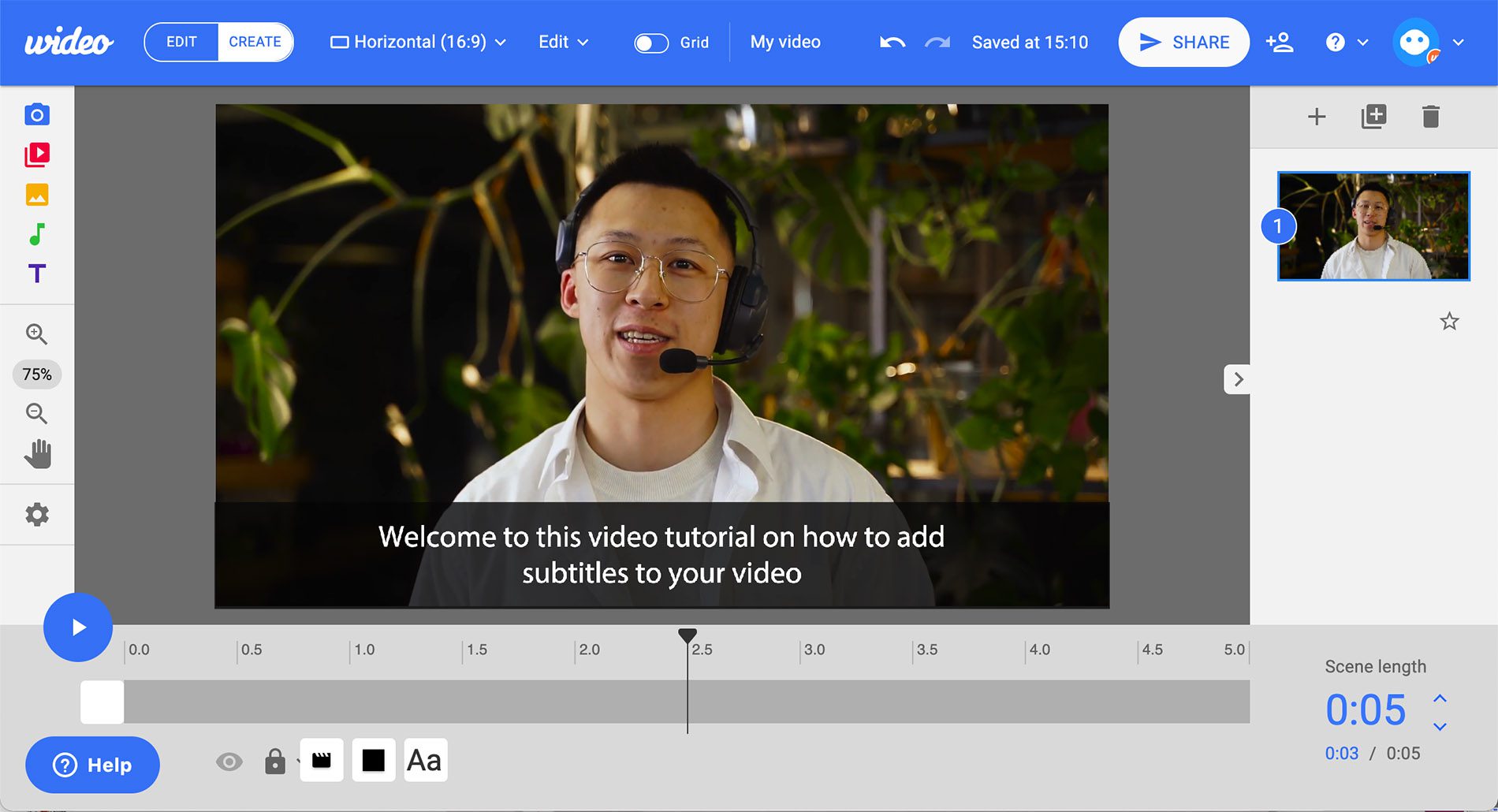Screen dimensions: 1498x812
Task: Zoom in on the canvas
Action: tap(36, 334)
